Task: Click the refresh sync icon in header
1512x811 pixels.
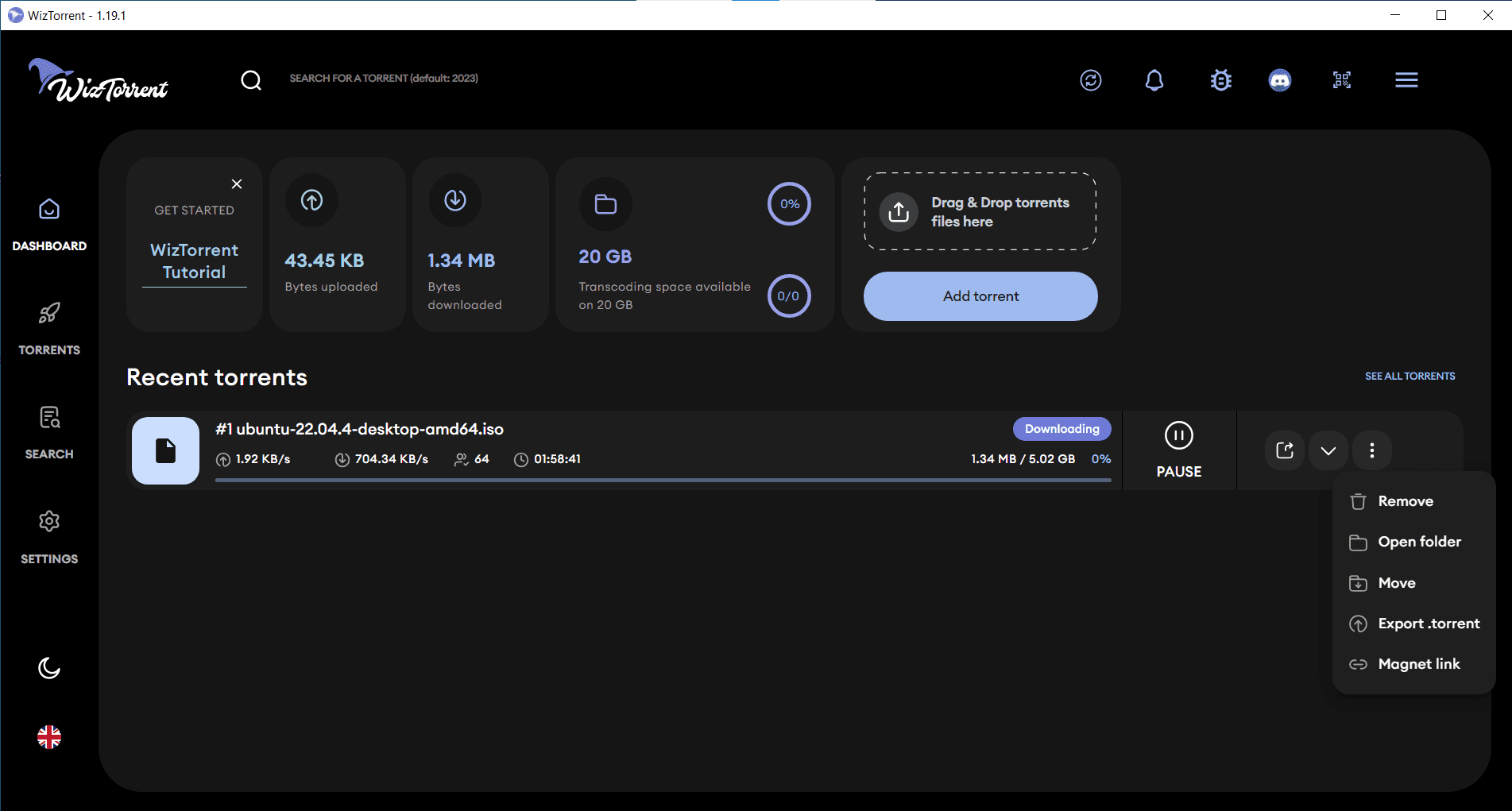Action: click(1091, 80)
